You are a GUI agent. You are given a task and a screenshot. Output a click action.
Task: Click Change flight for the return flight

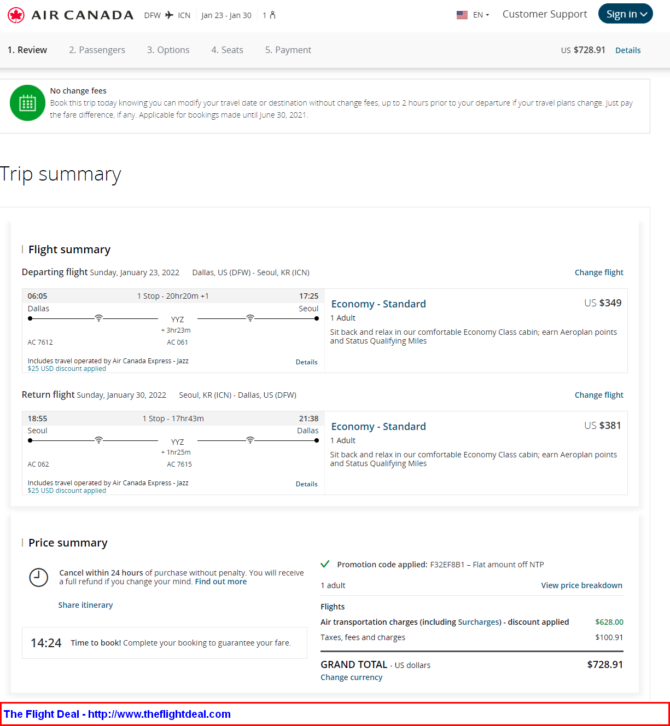[599, 395]
